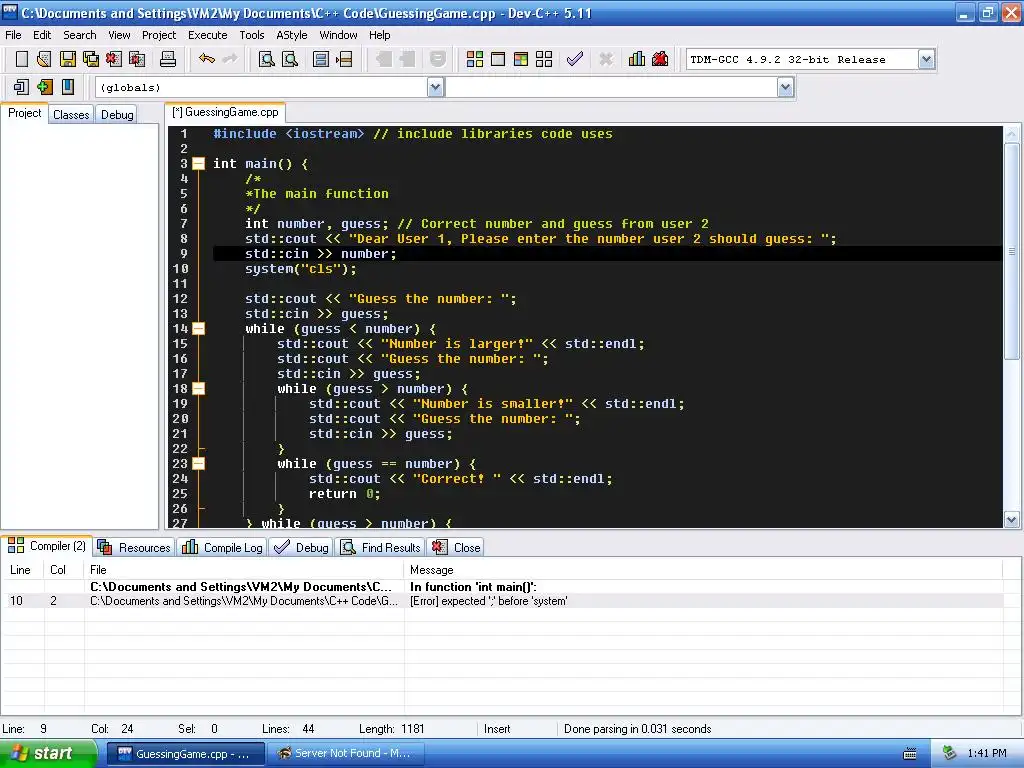
Task: Close all files from toolbar
Action: pyautogui.click(x=137, y=59)
